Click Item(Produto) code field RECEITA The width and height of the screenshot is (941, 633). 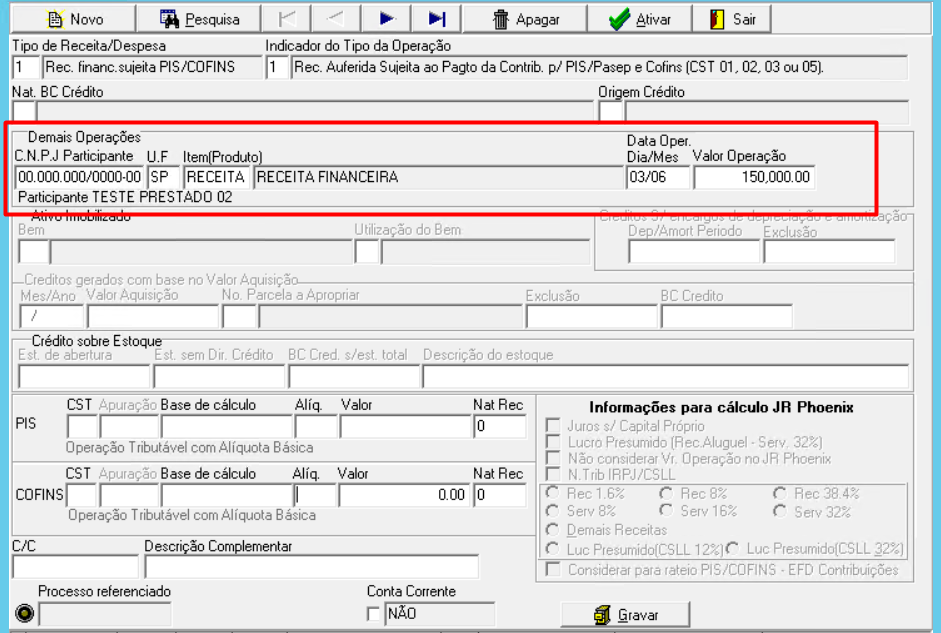(x=216, y=177)
